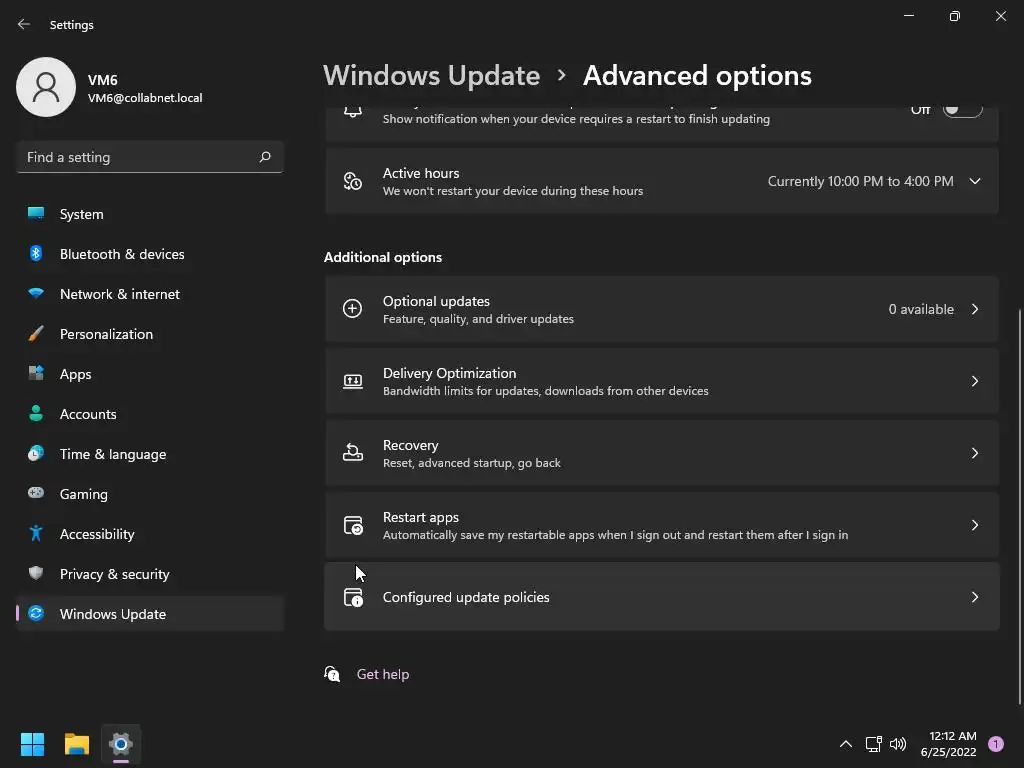Toggle the restart notification switch

pos(962,110)
